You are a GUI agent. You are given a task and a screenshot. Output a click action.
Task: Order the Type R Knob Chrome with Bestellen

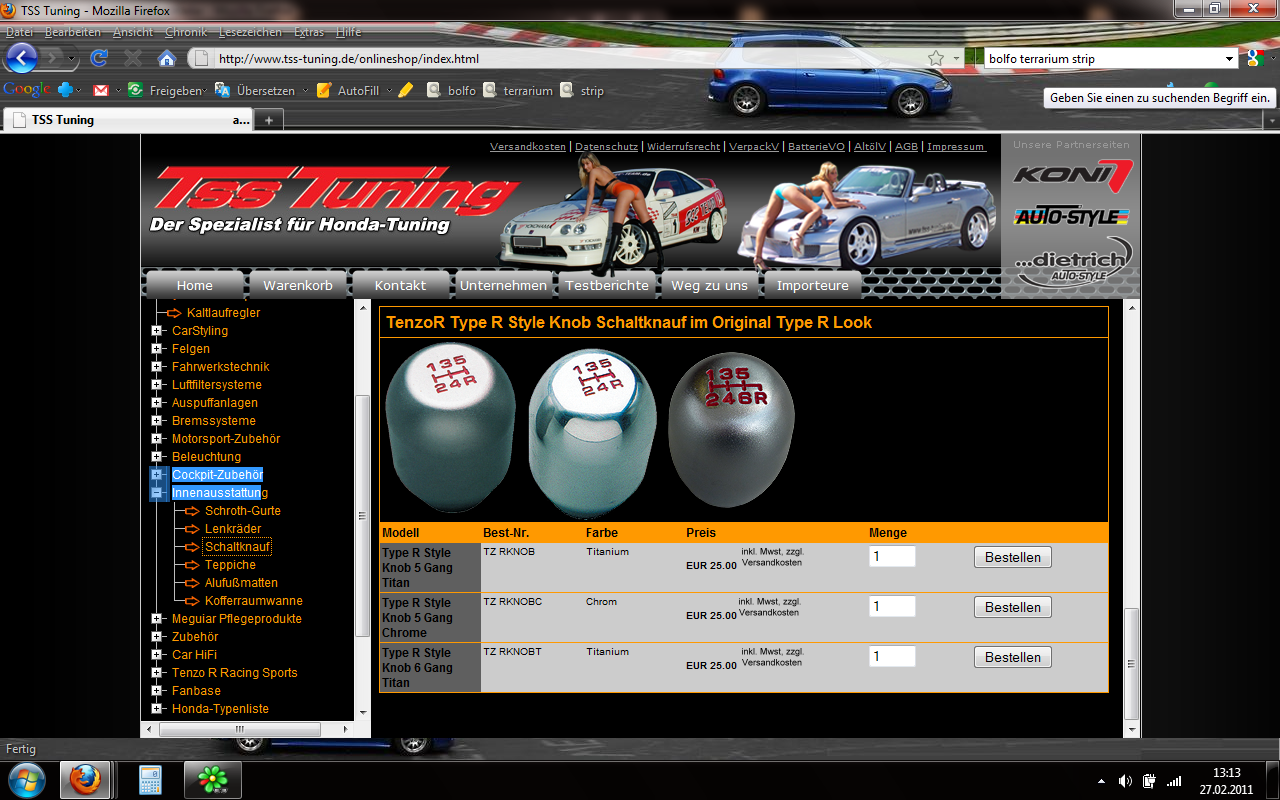point(1012,607)
